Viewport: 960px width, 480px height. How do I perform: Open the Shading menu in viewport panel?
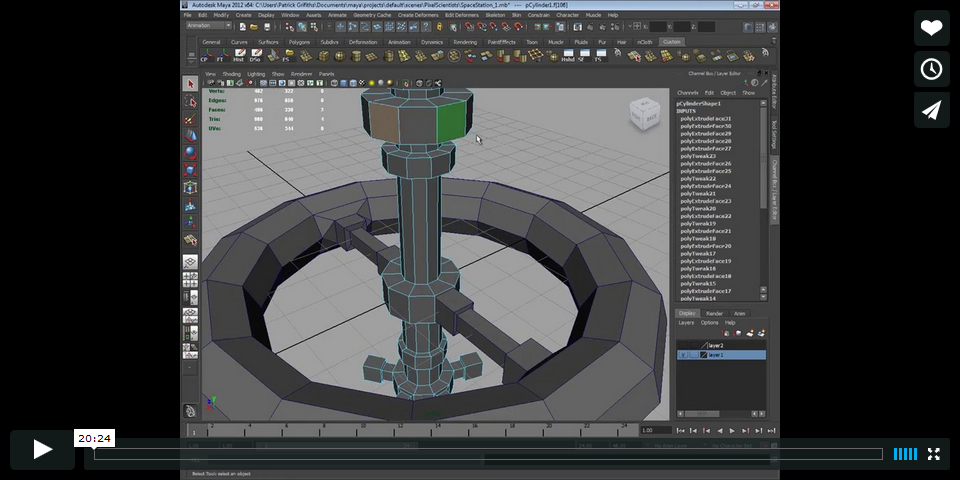click(231, 74)
